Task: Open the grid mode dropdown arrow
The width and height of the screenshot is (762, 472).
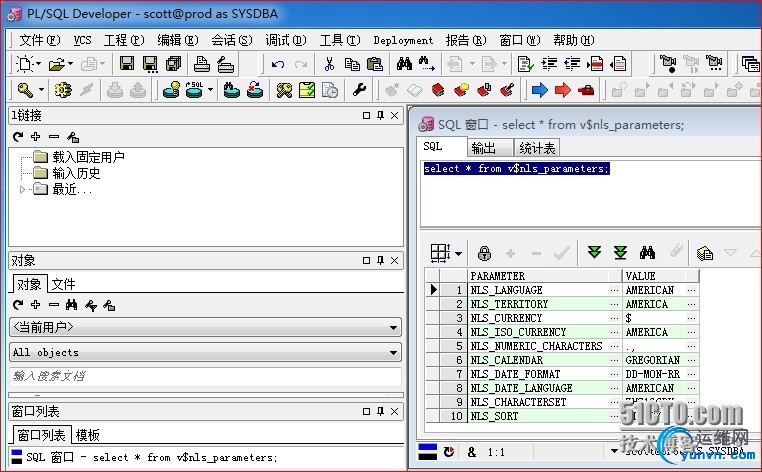Action: click(x=458, y=254)
